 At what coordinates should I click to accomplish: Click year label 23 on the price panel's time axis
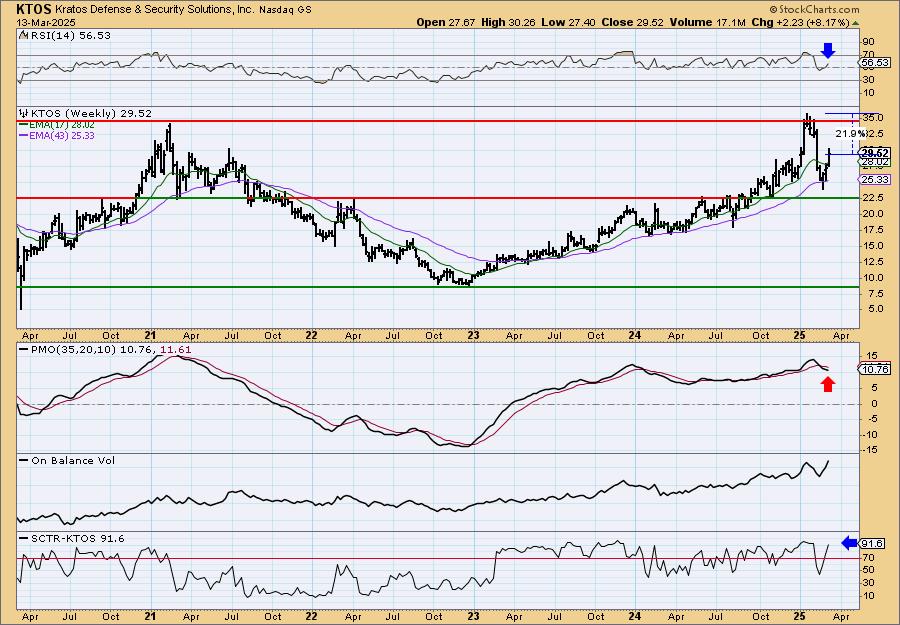474,335
